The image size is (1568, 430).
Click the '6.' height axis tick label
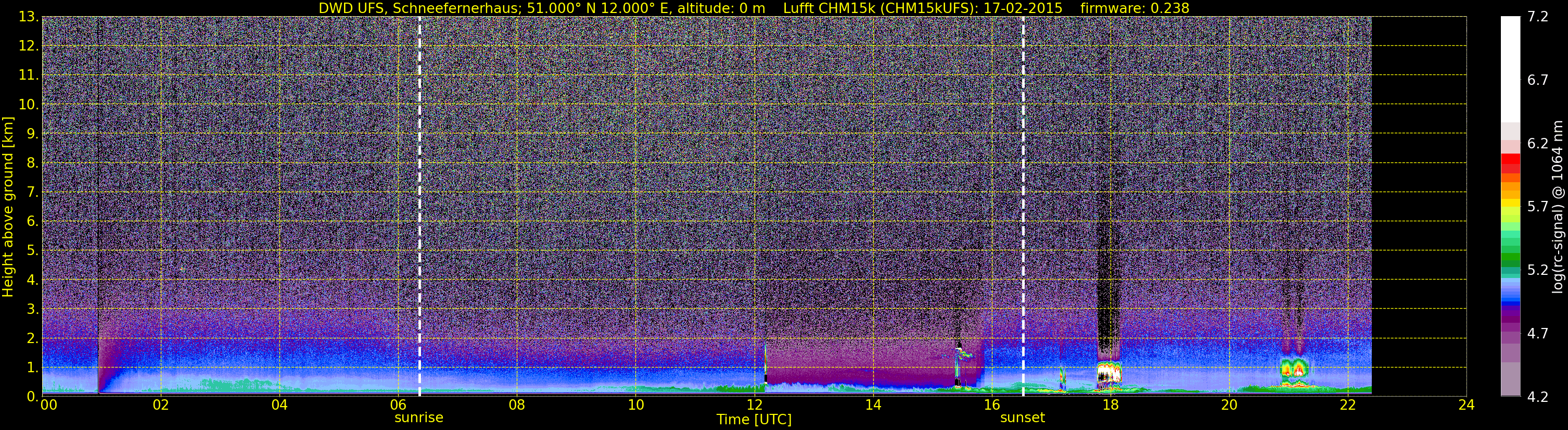pos(32,221)
